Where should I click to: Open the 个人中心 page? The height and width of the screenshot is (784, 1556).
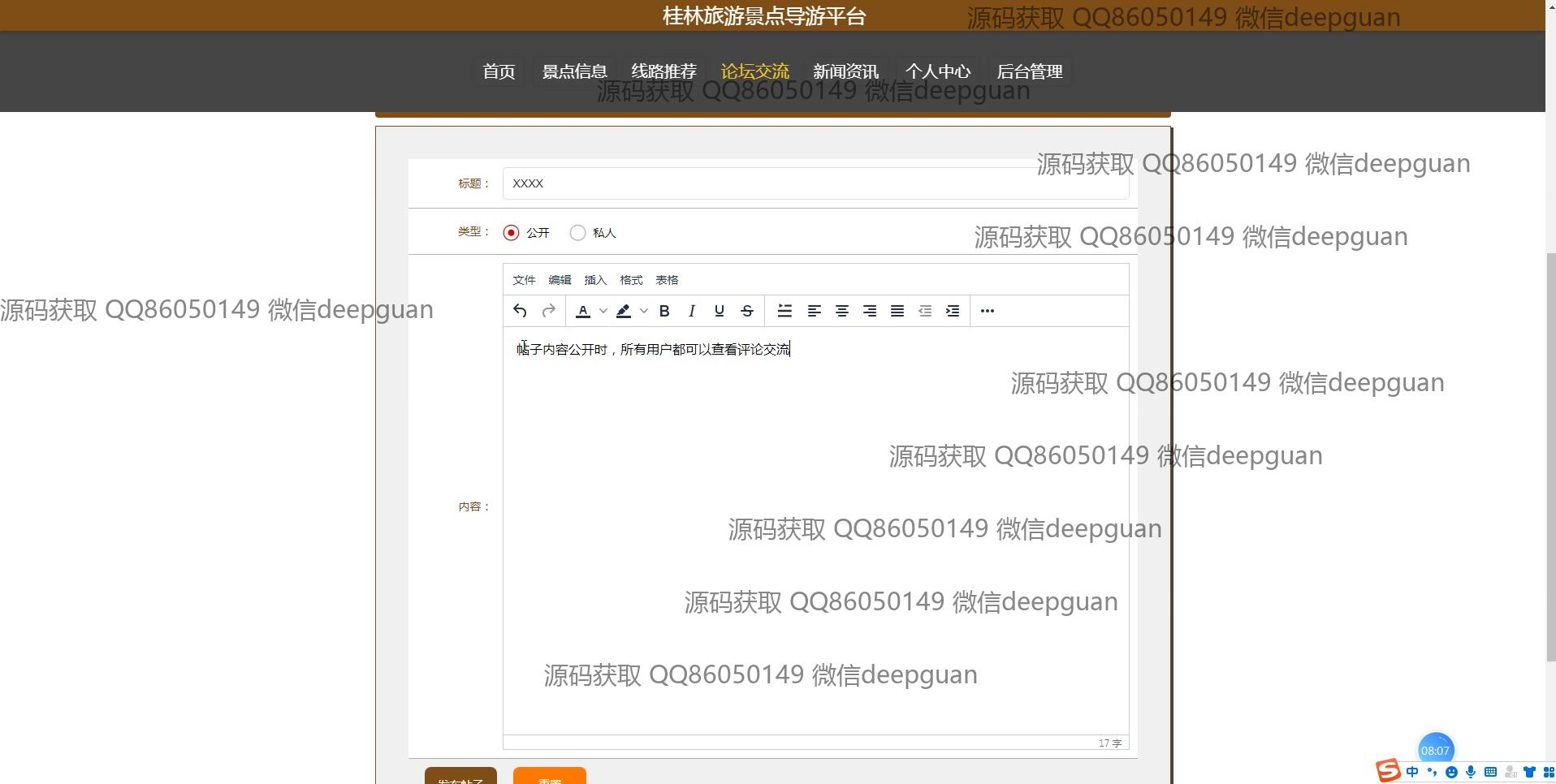pos(938,71)
